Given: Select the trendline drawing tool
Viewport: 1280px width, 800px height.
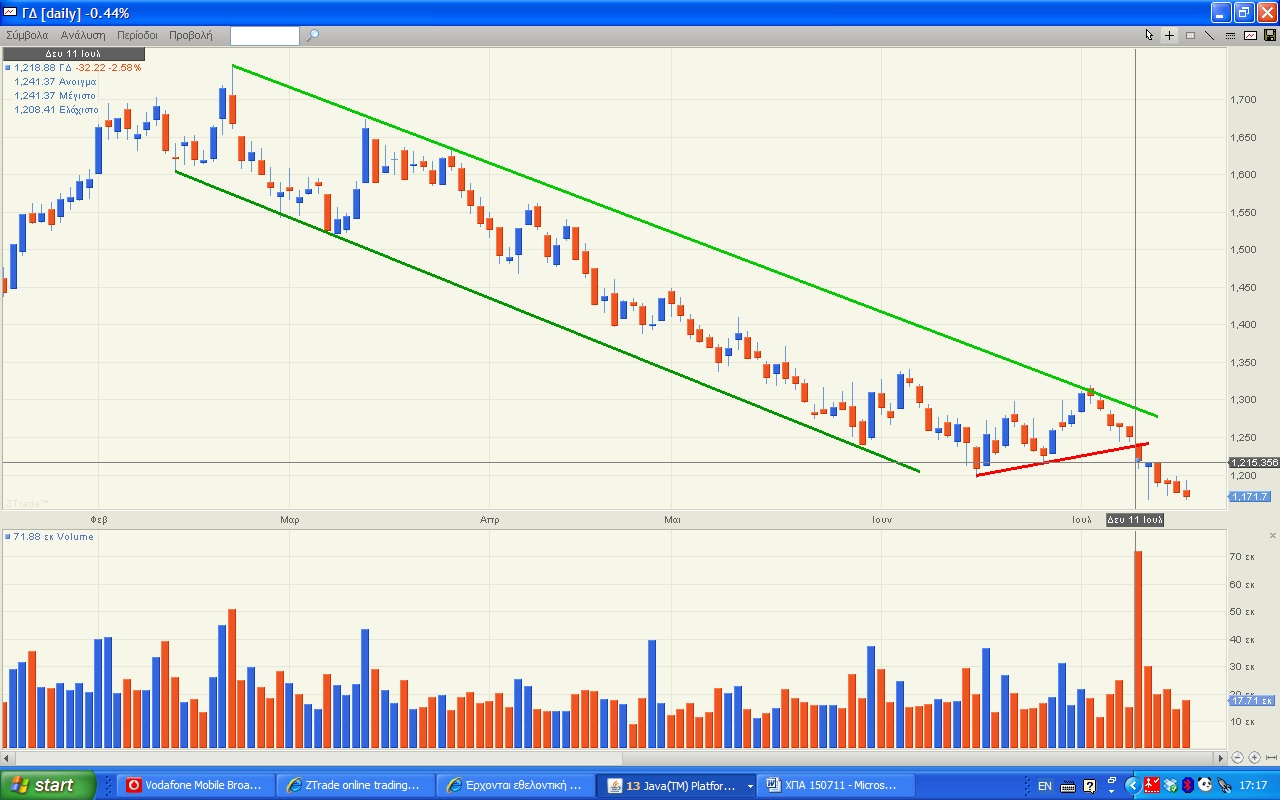Looking at the screenshot, I should 1210,35.
